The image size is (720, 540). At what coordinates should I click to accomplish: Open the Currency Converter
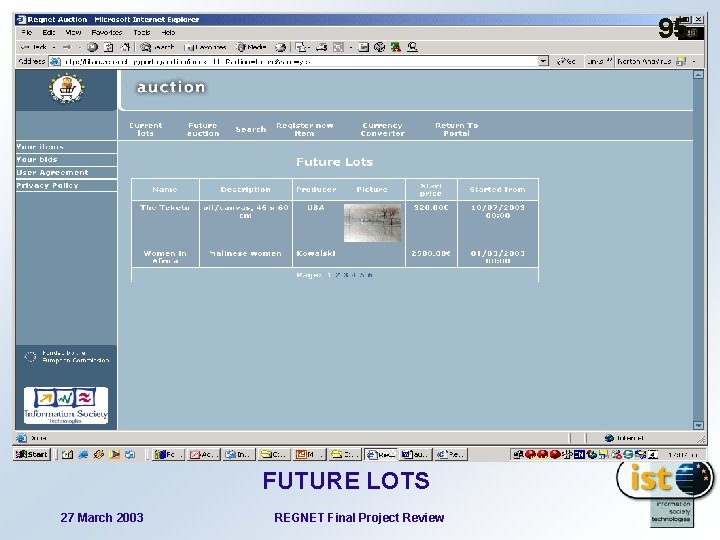point(382,129)
